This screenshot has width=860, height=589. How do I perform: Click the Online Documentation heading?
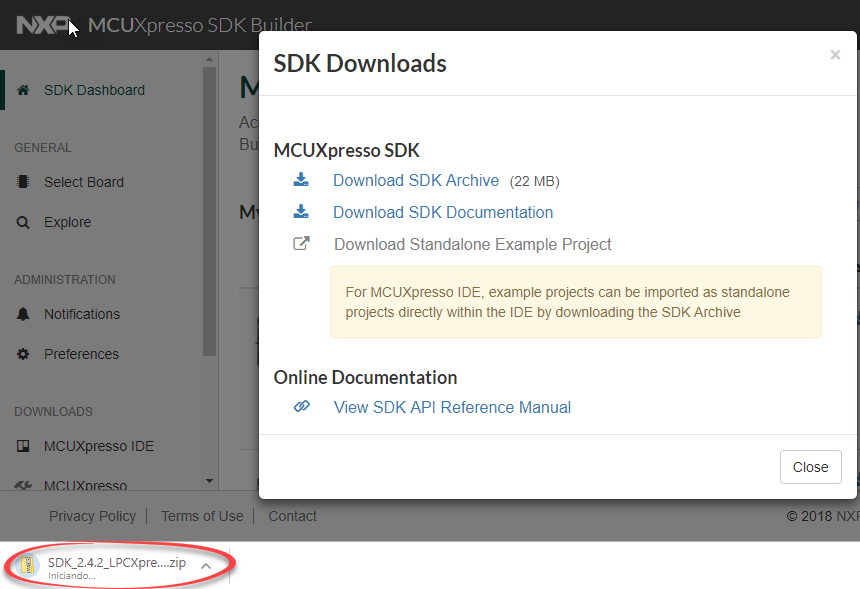pos(365,377)
